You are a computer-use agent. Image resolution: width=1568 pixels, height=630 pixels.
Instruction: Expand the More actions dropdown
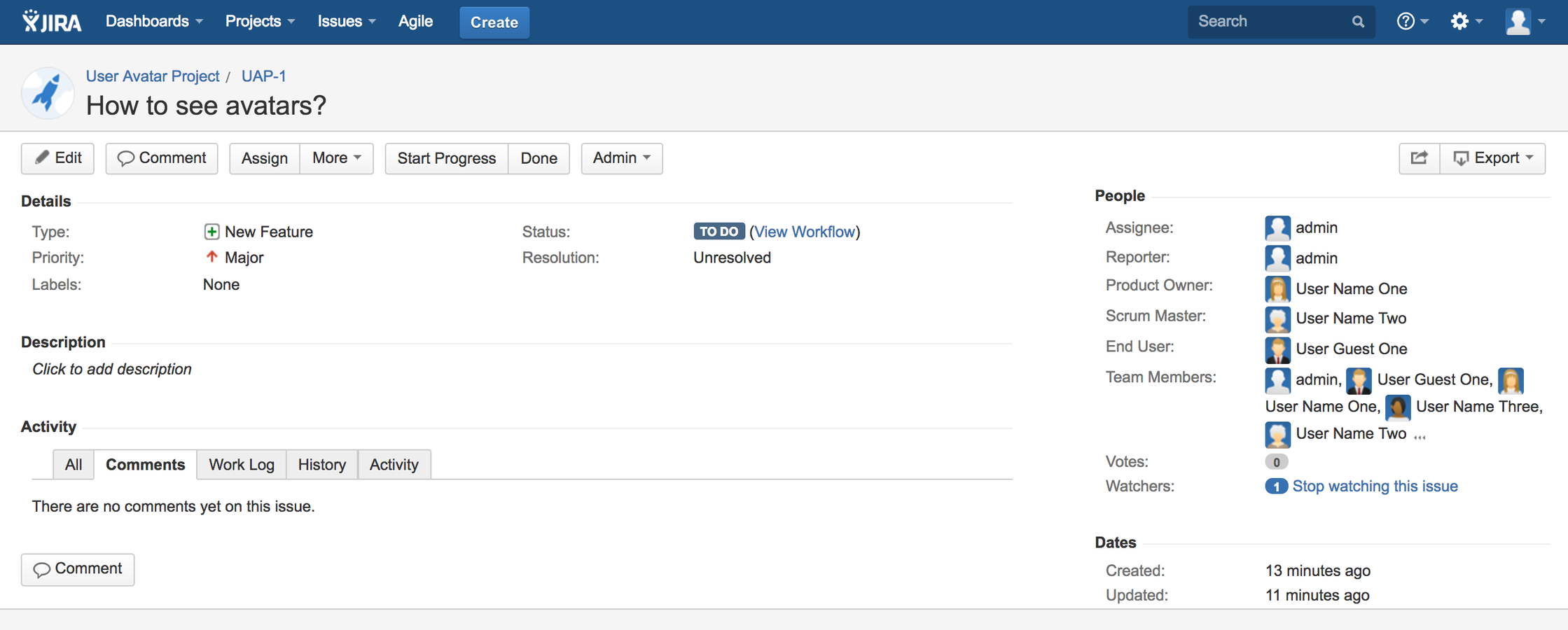click(337, 158)
